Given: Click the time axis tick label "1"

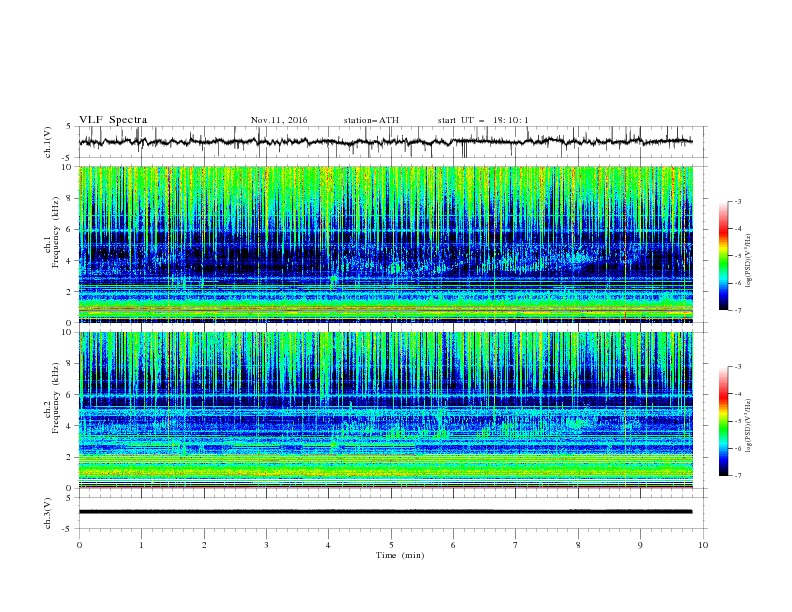Looking at the screenshot, I should pos(141,545).
